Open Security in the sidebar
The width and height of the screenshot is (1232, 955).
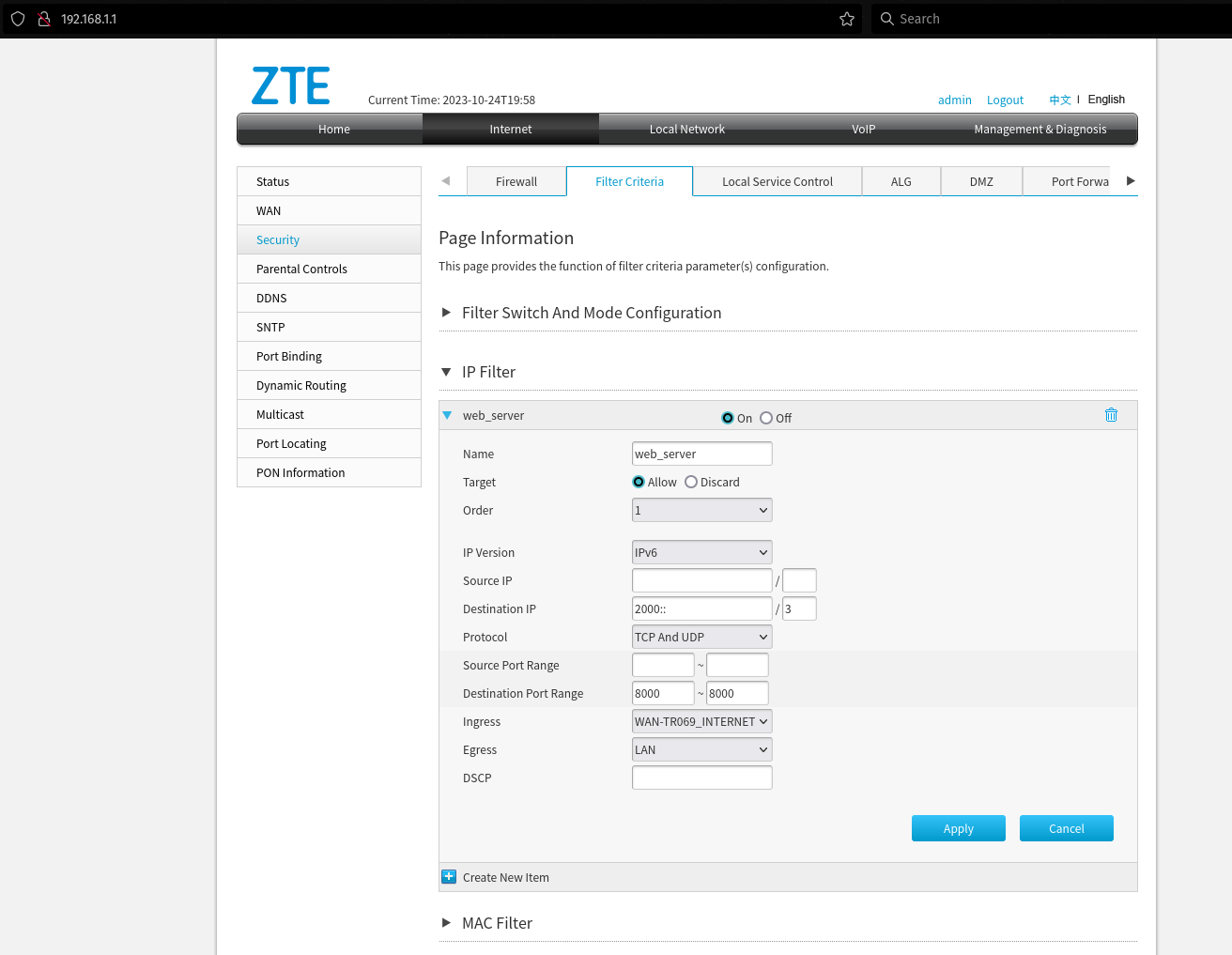pos(329,239)
